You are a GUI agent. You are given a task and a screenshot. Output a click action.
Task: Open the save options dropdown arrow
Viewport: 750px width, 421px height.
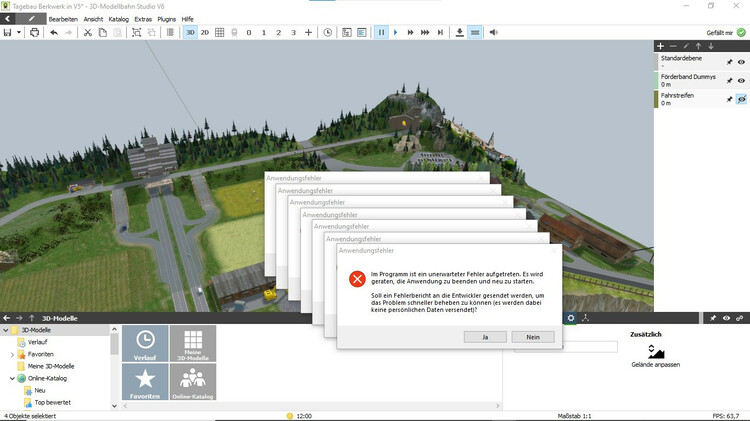[19, 33]
